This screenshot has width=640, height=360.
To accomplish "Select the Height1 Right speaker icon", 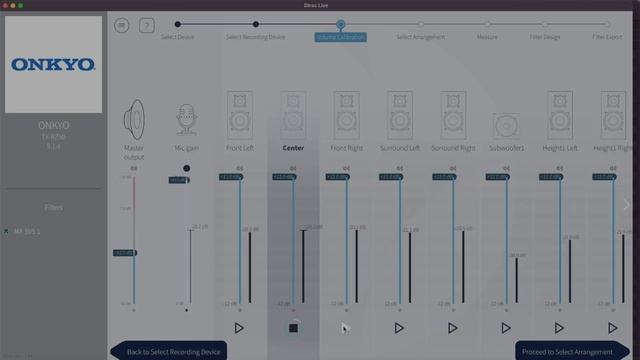I will 613,116.
